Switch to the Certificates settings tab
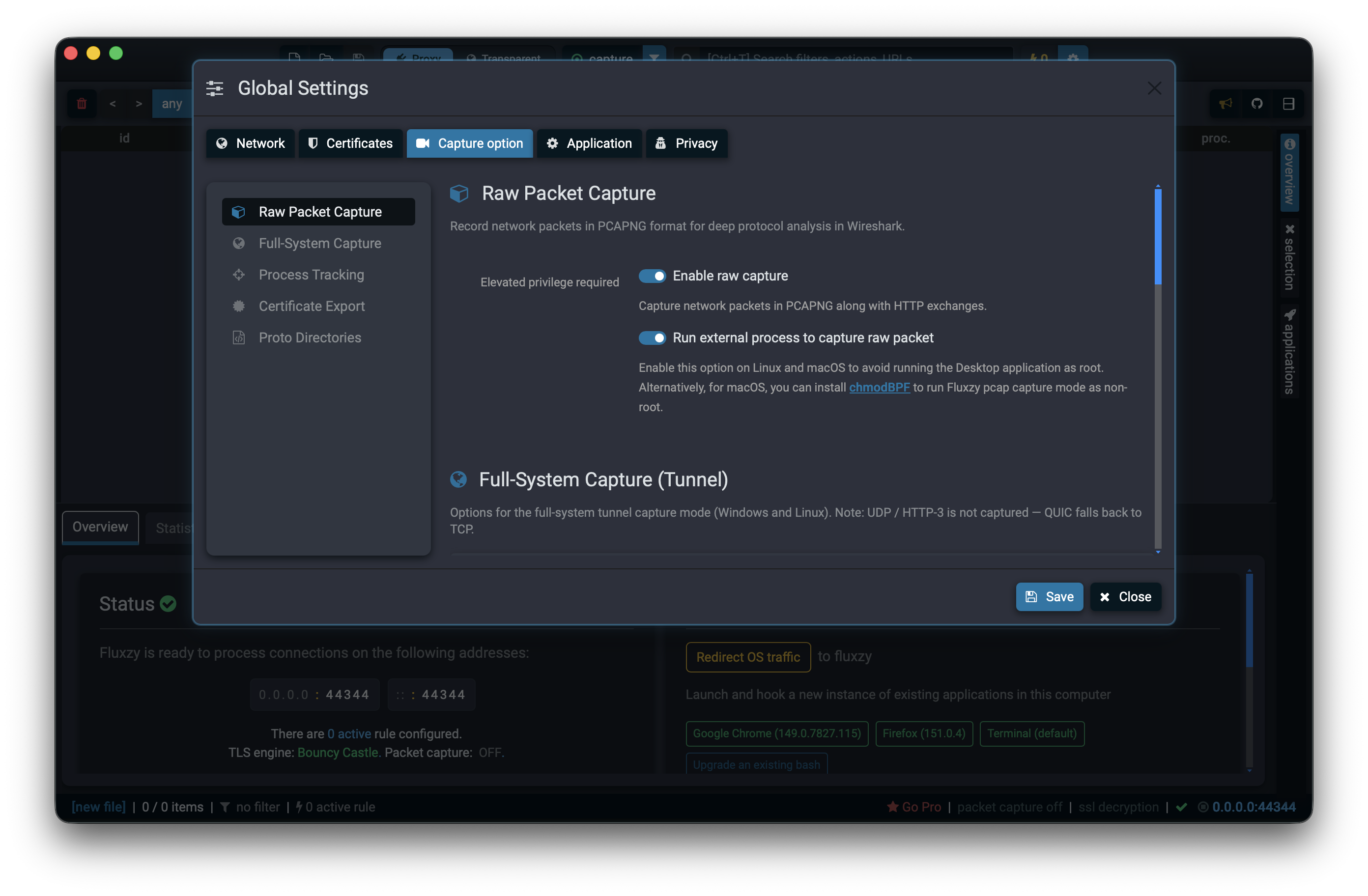Viewport: 1368px width, 896px height. pos(350,143)
